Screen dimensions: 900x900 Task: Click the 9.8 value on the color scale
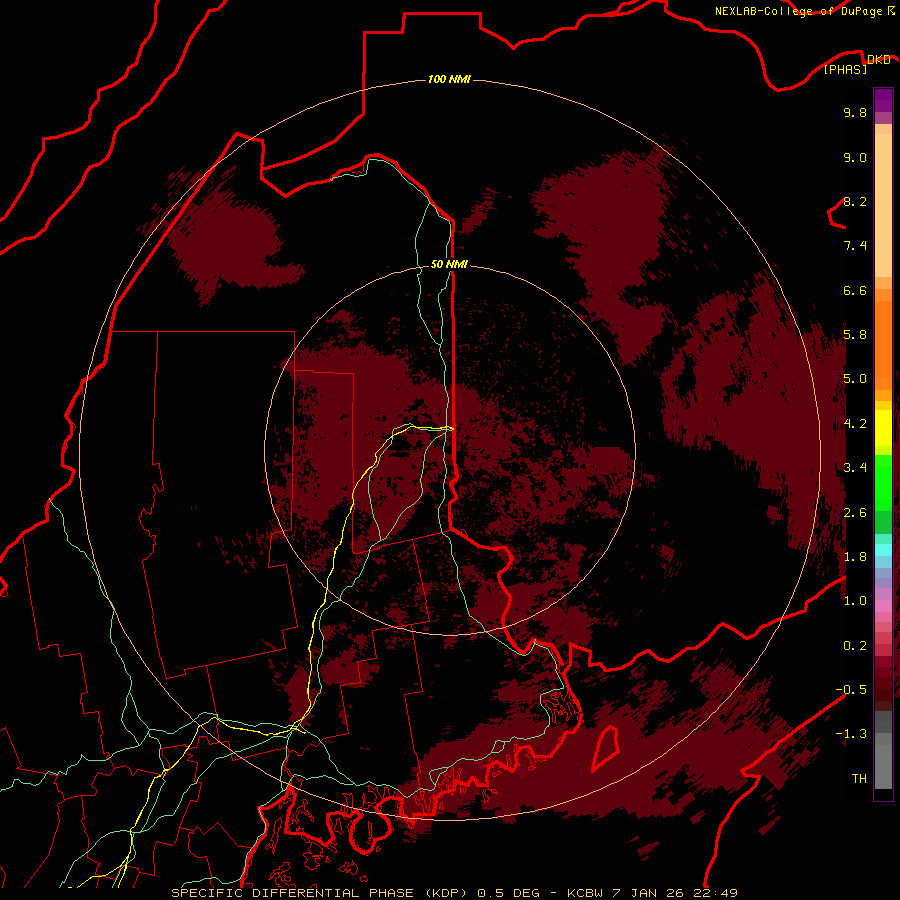[x=855, y=112]
